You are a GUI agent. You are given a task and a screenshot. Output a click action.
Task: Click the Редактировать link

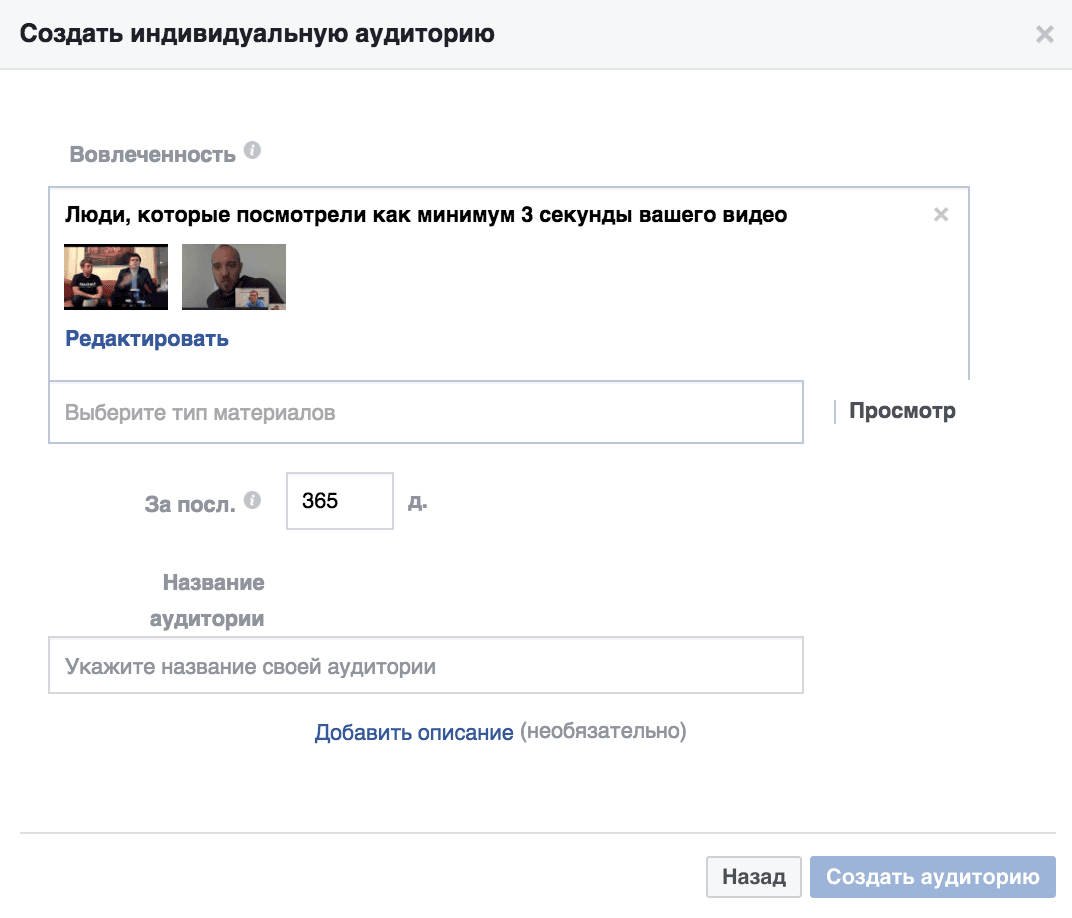click(x=147, y=338)
